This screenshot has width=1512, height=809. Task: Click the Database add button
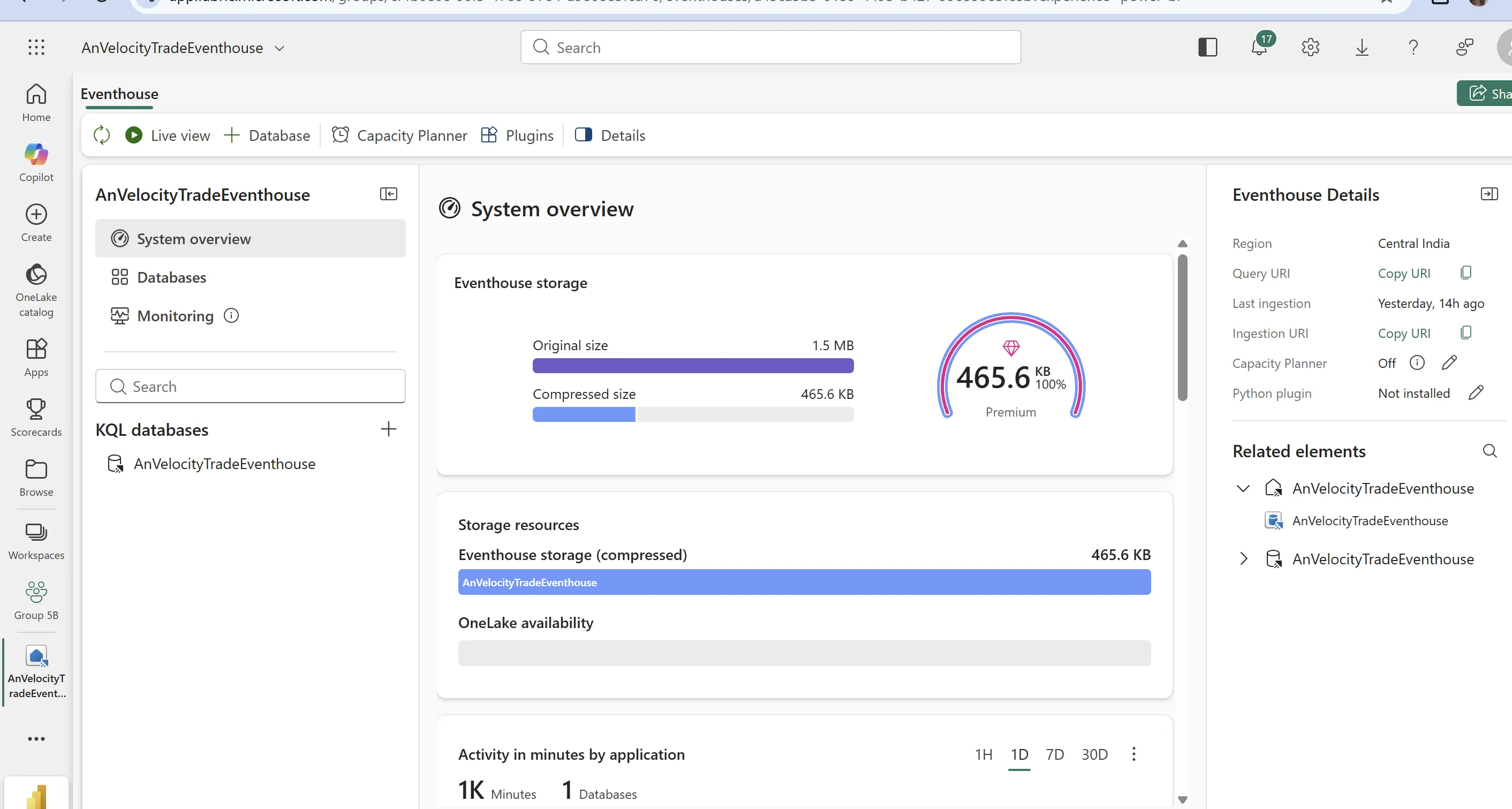point(267,135)
